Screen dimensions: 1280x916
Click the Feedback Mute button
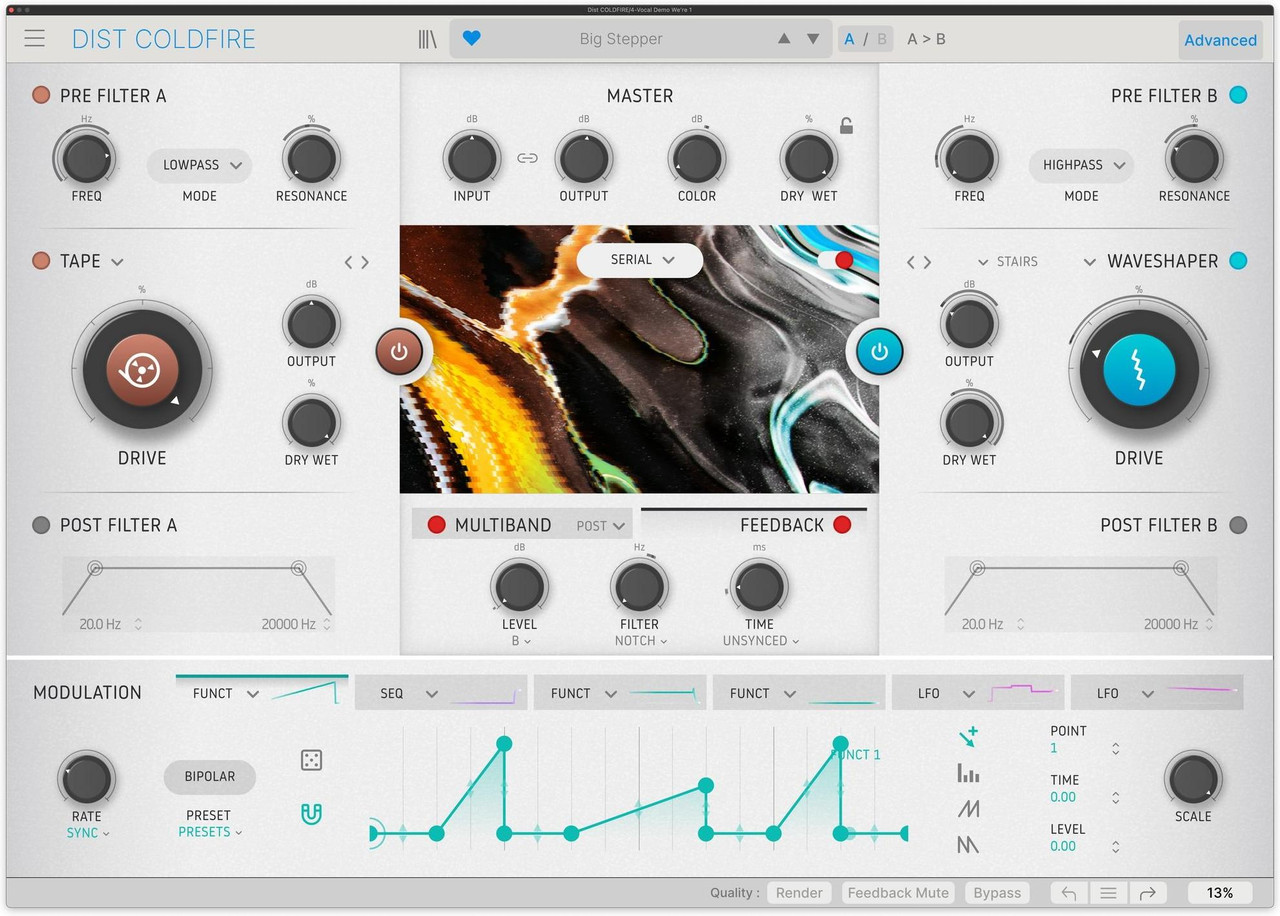coord(898,892)
